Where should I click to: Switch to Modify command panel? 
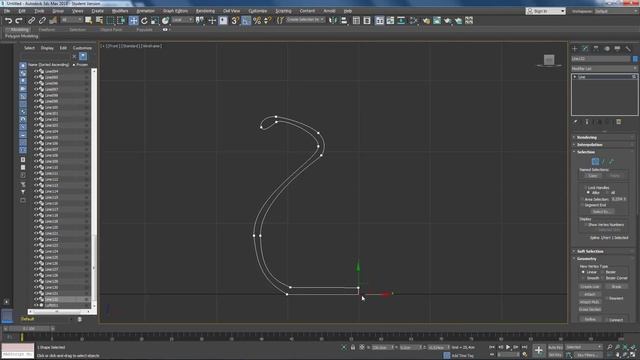(585, 49)
